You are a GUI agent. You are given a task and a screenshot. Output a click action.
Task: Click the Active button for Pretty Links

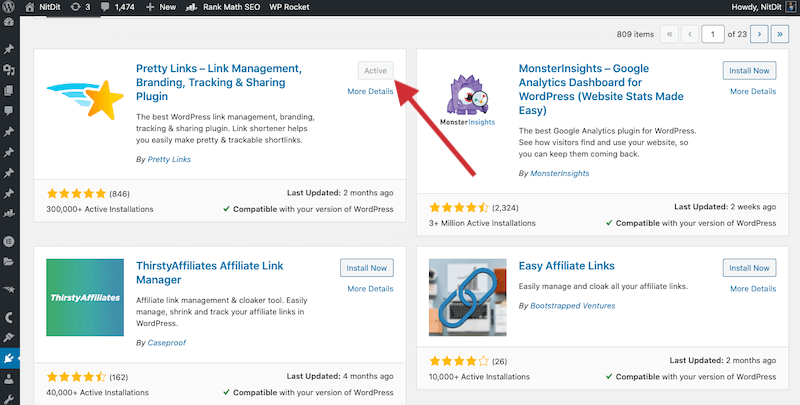pos(376,71)
